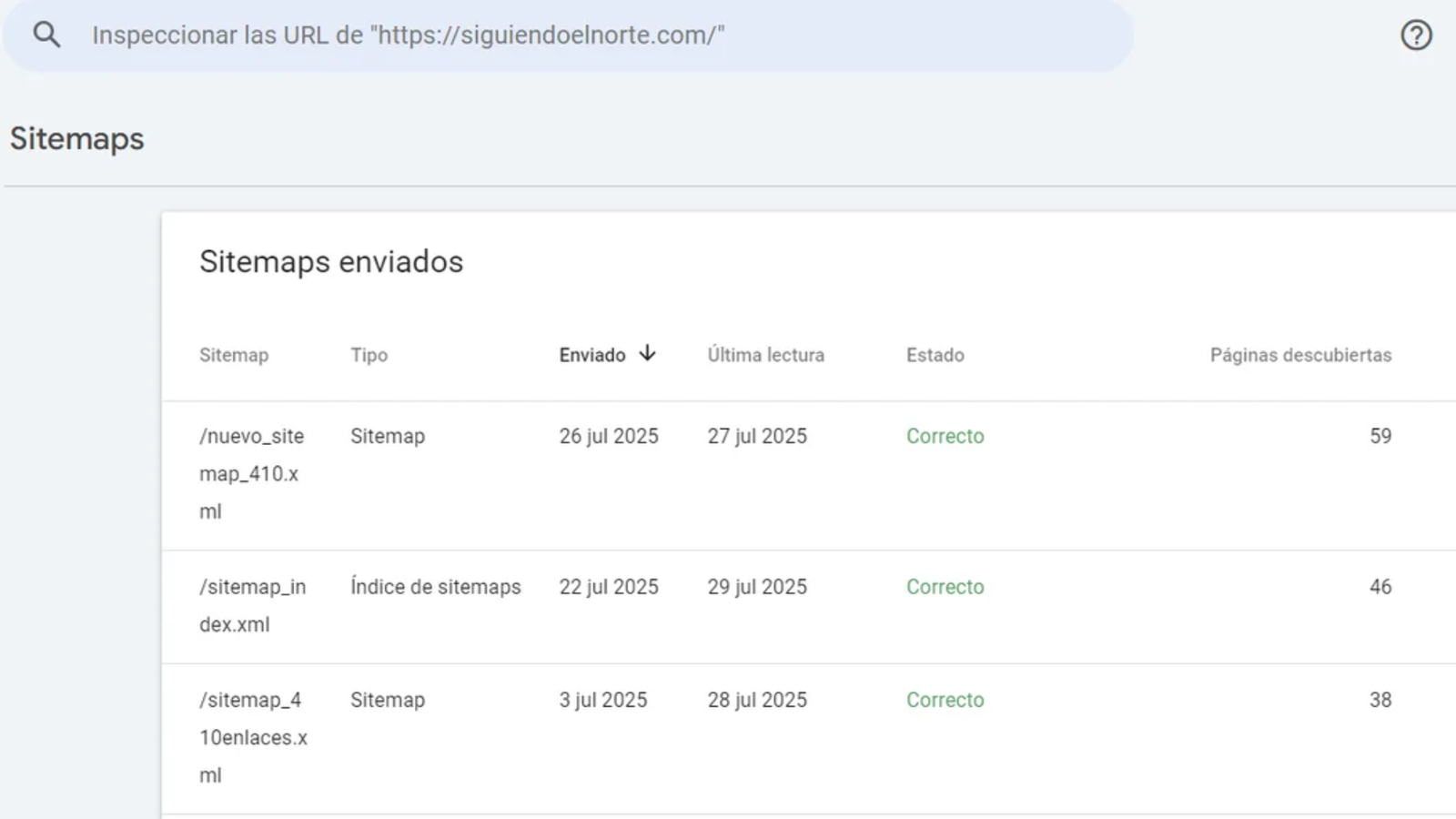Click Correcto status in sitemap_index row

click(x=945, y=588)
